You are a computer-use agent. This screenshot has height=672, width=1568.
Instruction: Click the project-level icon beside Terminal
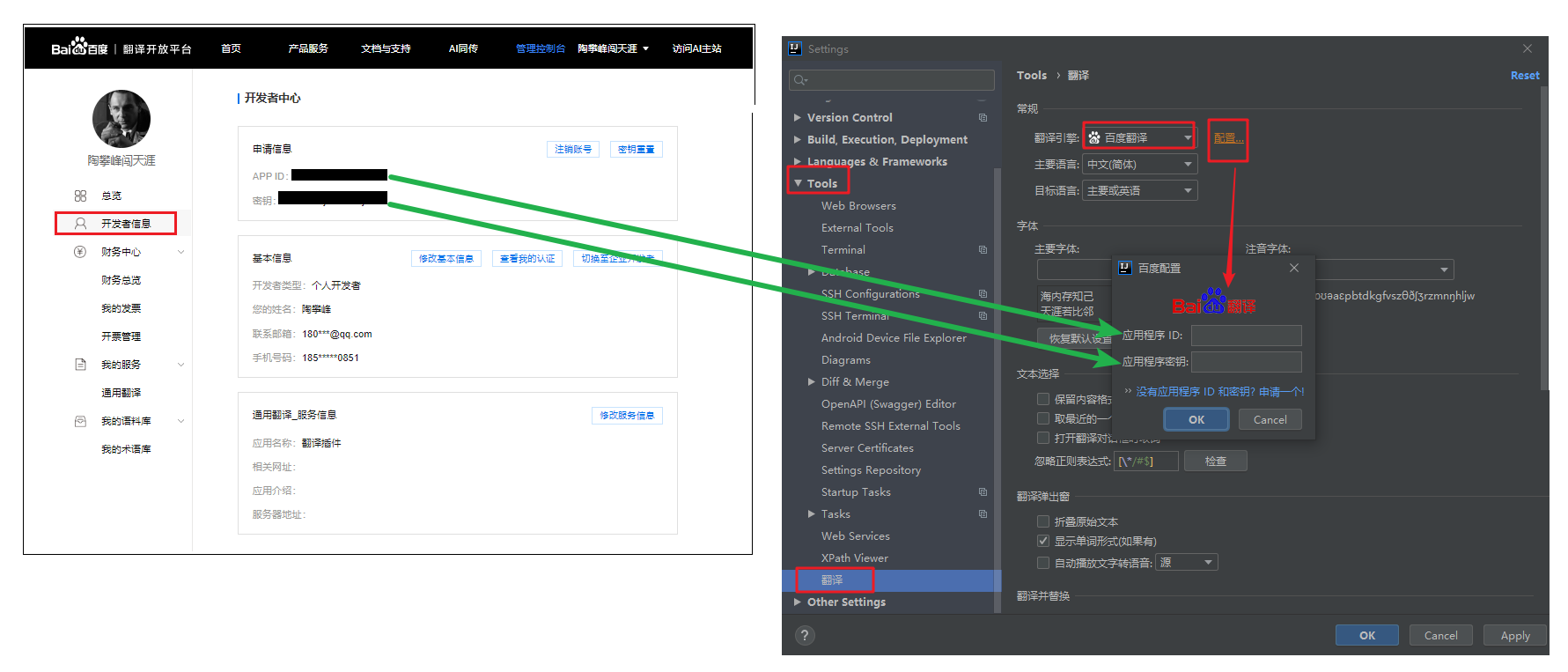[x=983, y=249]
